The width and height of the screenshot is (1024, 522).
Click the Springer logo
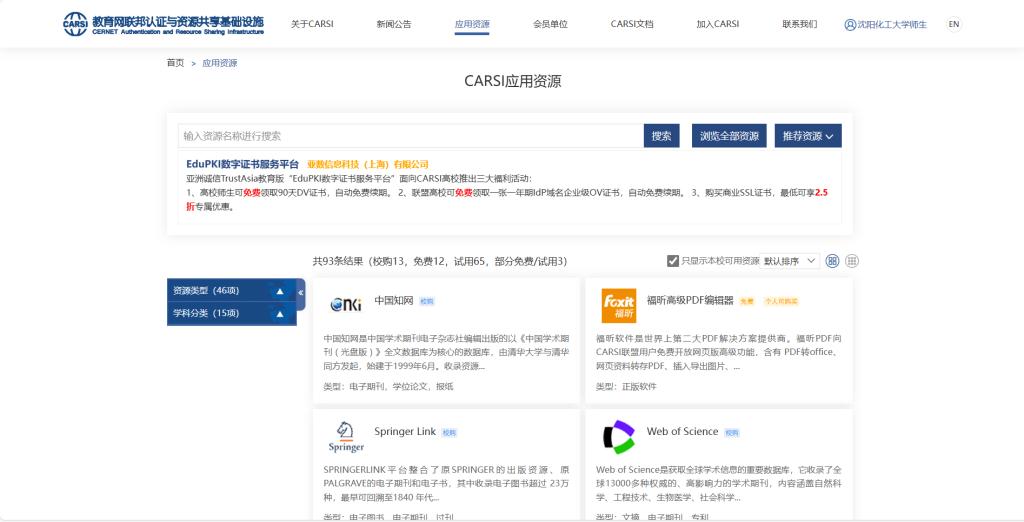pyautogui.click(x=346, y=437)
